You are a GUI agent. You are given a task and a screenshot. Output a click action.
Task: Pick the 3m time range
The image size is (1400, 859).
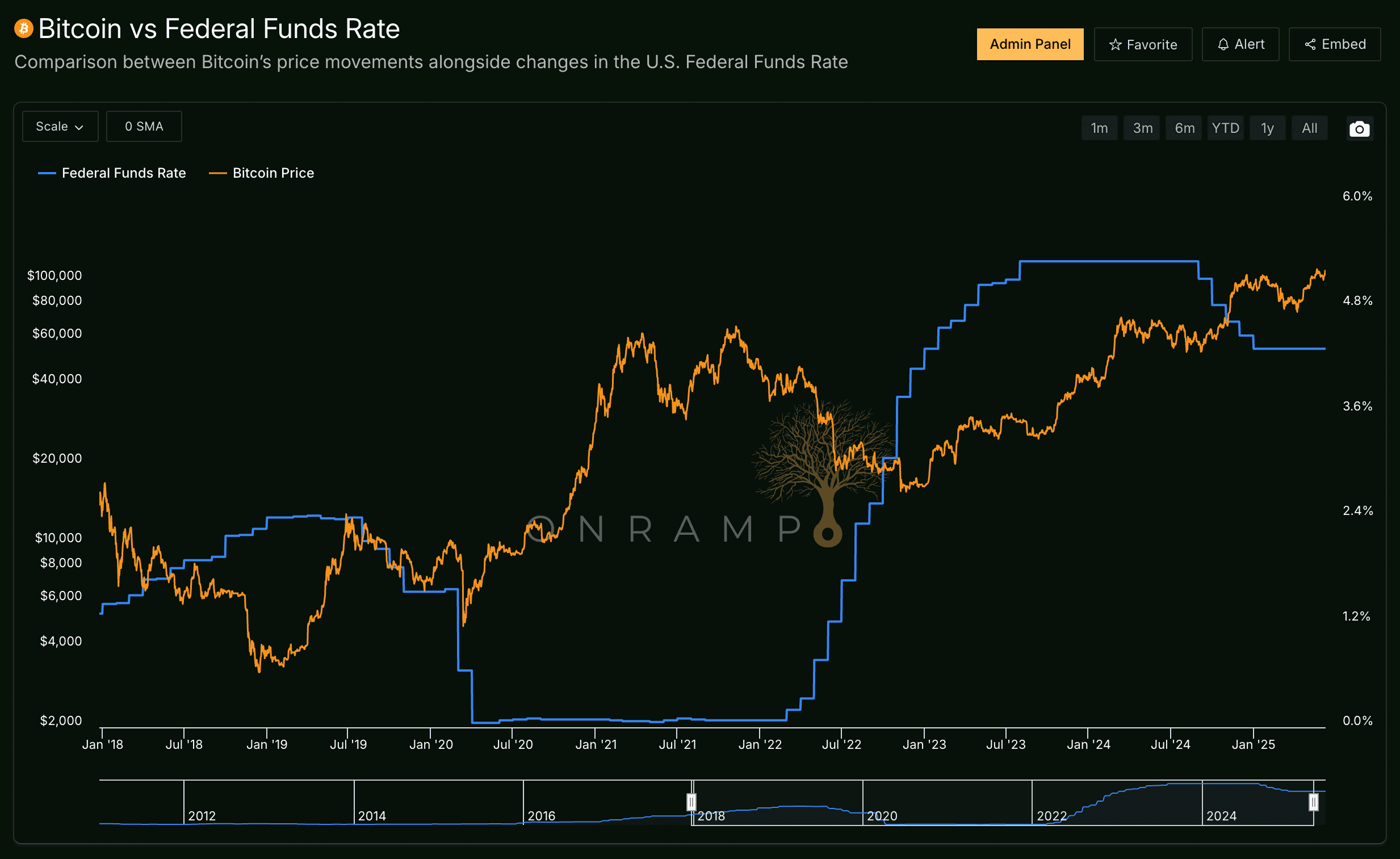click(x=1142, y=128)
